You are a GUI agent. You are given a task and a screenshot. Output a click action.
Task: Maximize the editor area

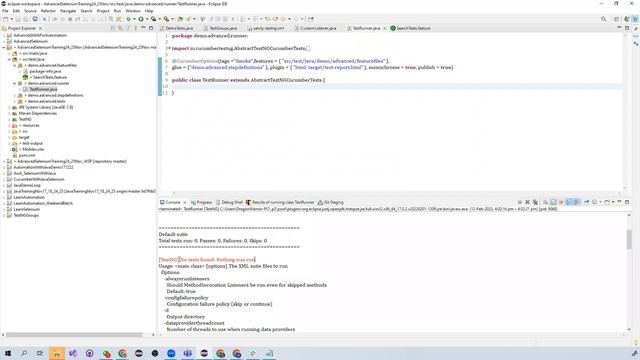pos(627,28)
